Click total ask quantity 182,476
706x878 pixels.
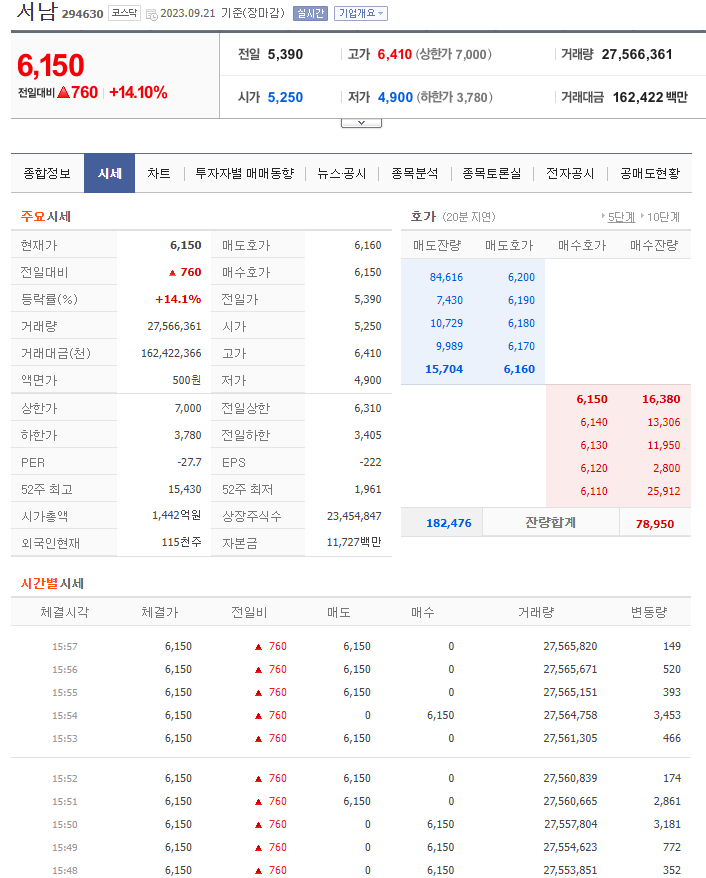449,523
